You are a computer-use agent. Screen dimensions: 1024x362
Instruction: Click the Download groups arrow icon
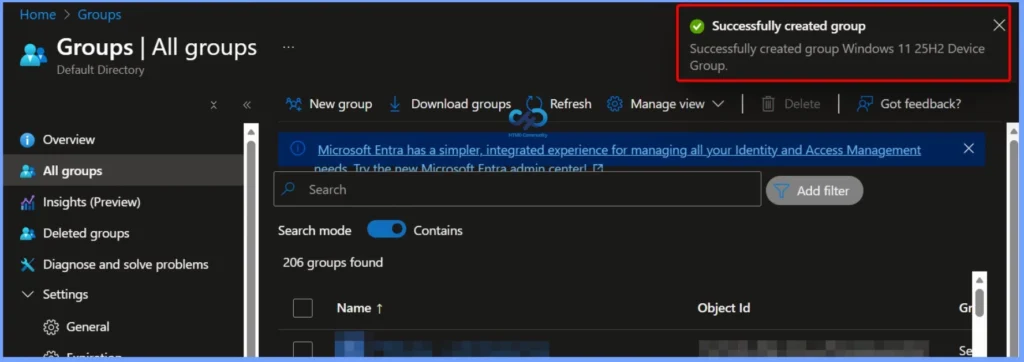395,104
